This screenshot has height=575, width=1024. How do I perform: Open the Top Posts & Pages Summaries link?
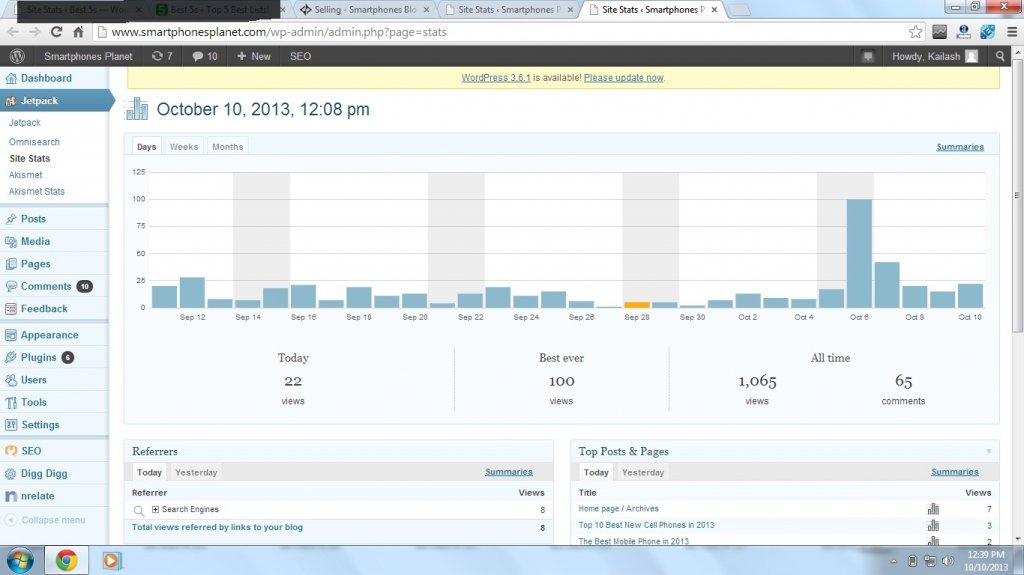pos(955,472)
